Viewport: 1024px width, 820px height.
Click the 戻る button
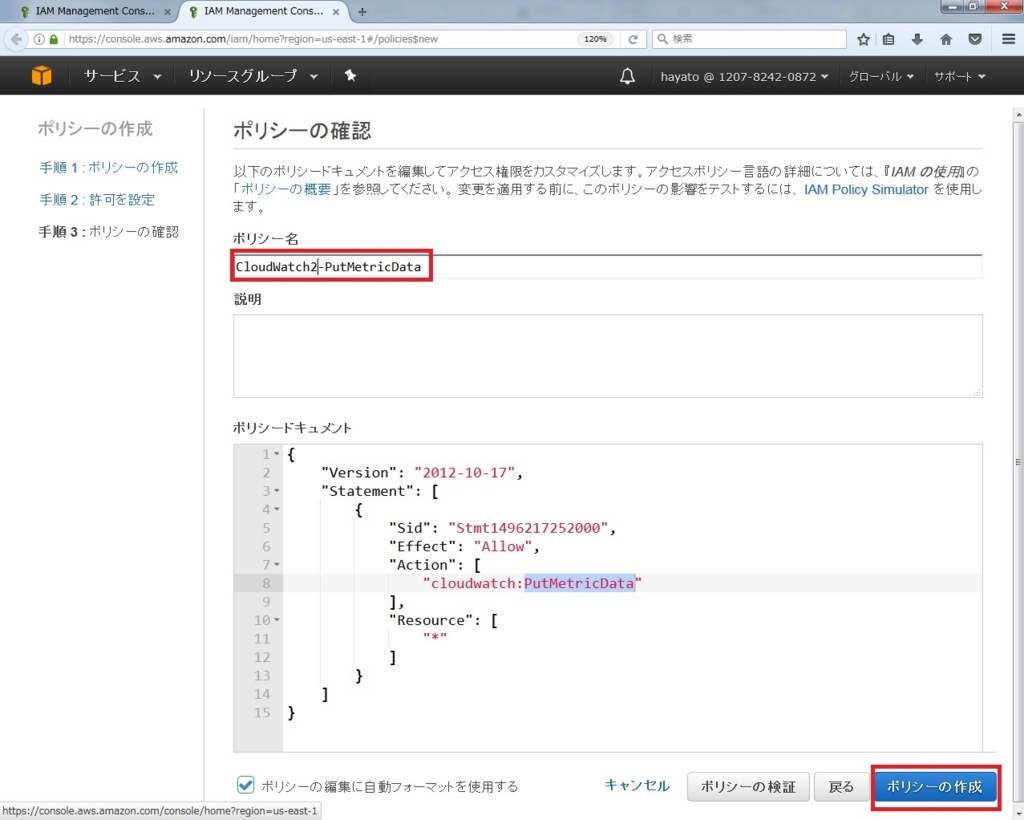pyautogui.click(x=840, y=787)
